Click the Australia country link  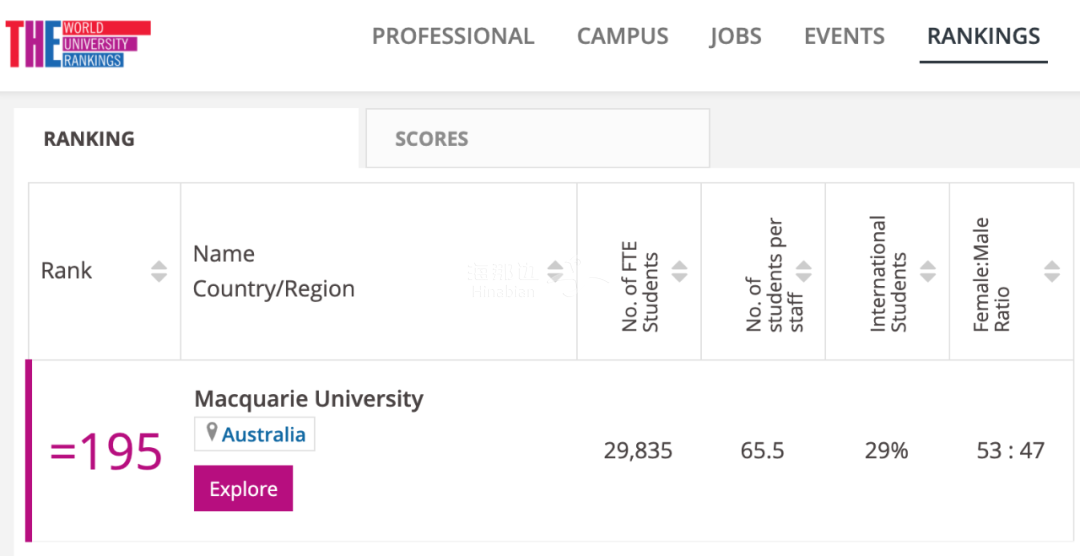[263, 434]
